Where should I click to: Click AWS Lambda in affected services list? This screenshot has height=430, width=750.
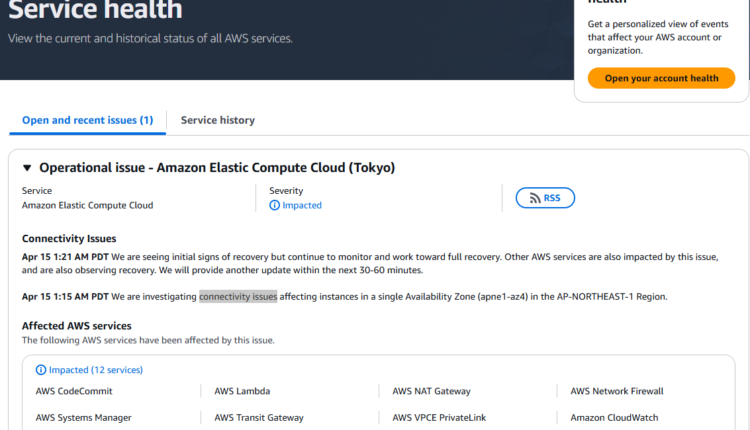pos(242,391)
